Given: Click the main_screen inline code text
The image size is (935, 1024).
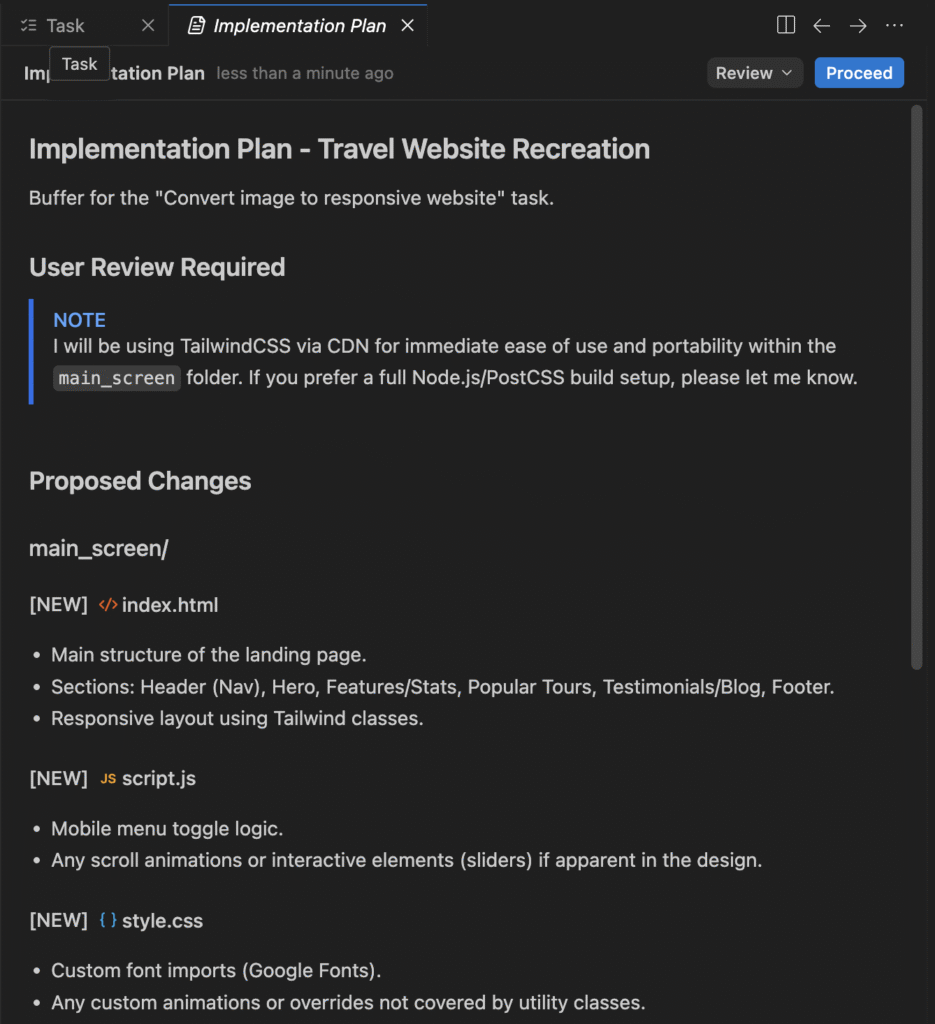Looking at the screenshot, I should 117,378.
